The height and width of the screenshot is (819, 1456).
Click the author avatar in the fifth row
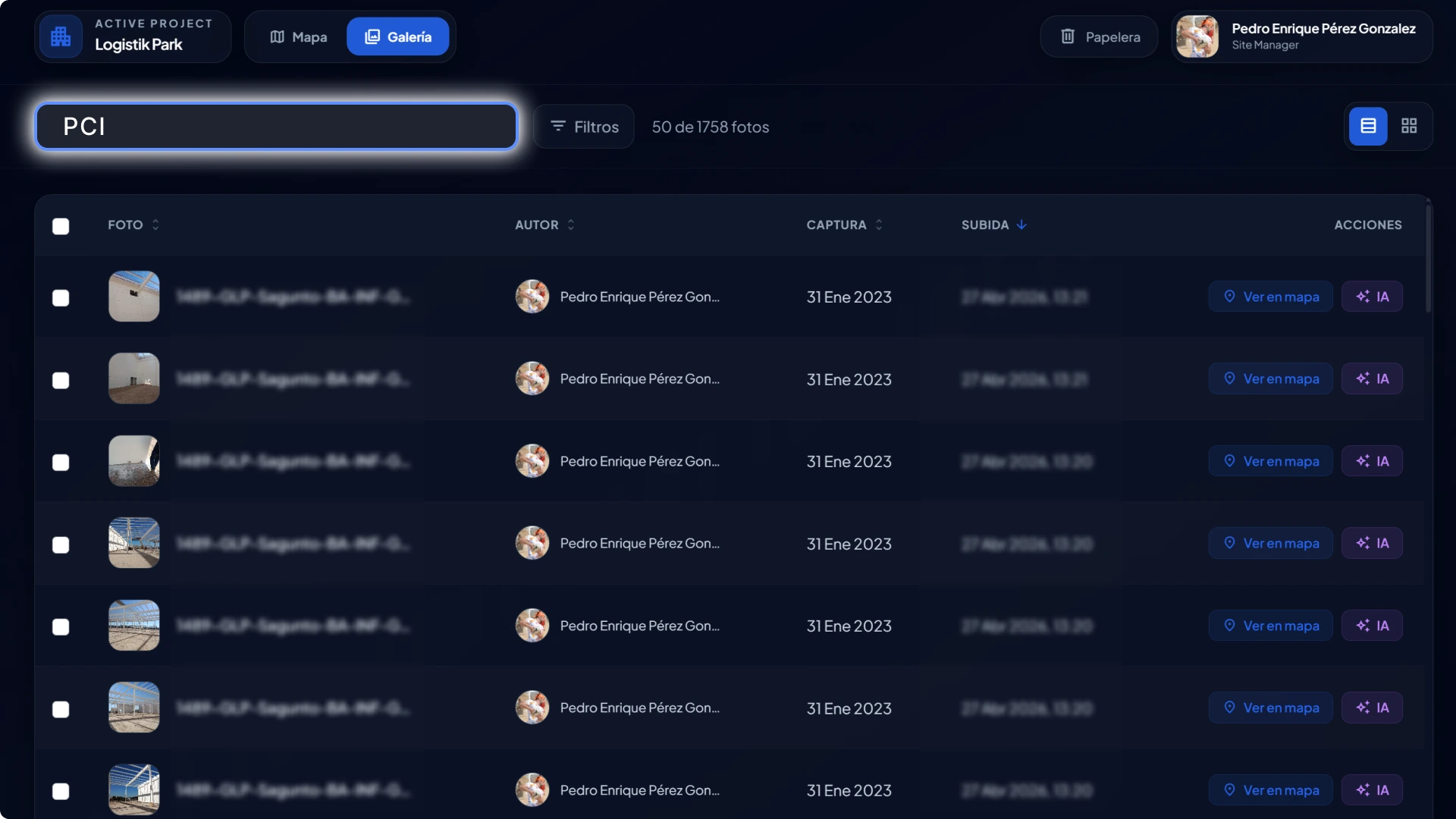(x=532, y=626)
